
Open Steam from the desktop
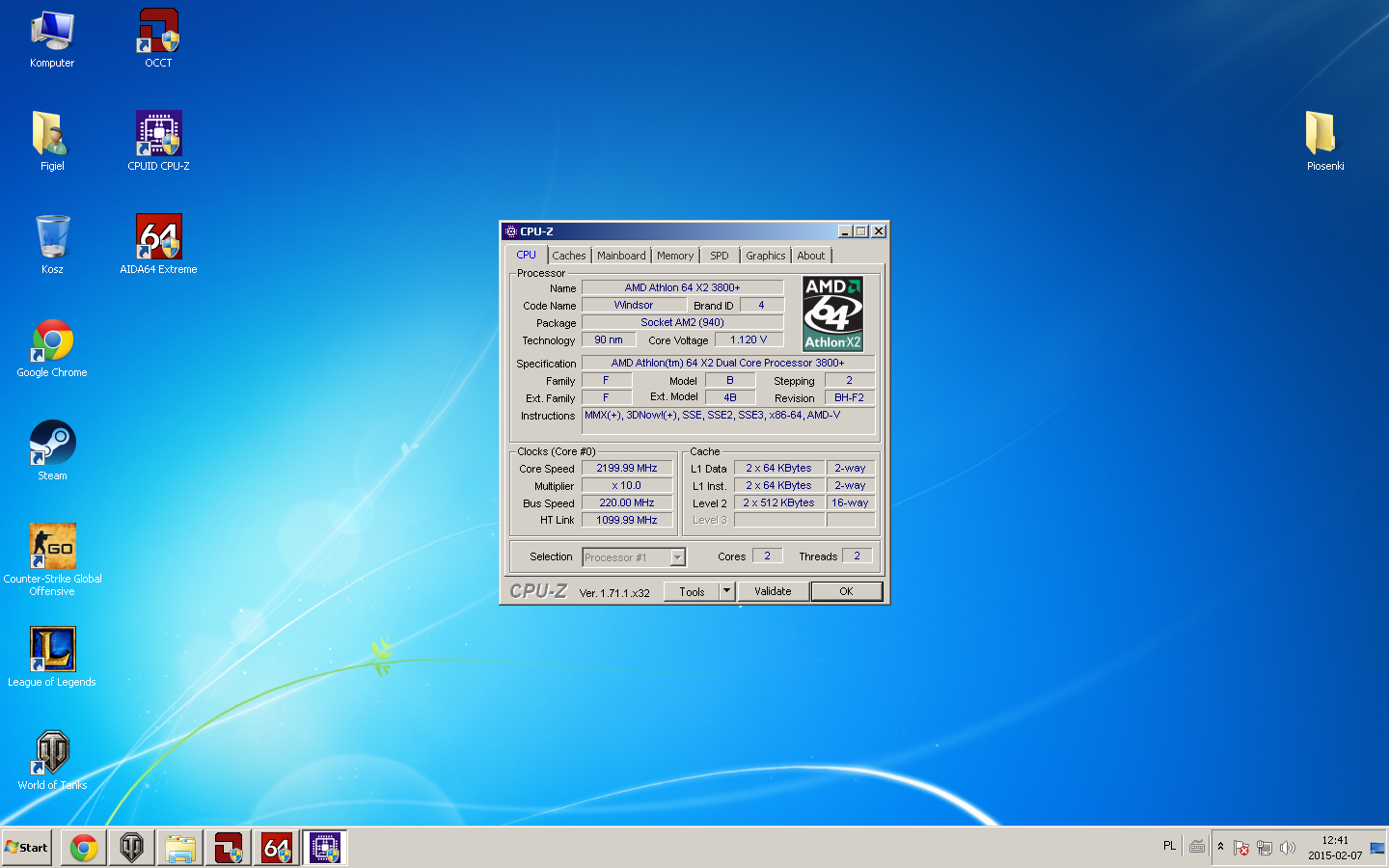click(x=52, y=444)
